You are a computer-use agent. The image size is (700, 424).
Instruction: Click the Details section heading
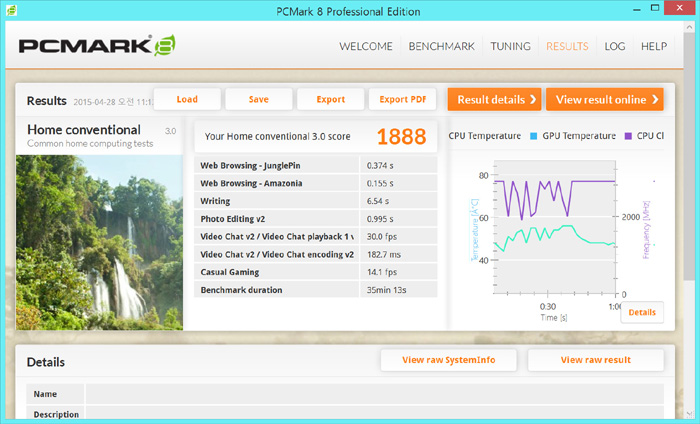tap(46, 362)
